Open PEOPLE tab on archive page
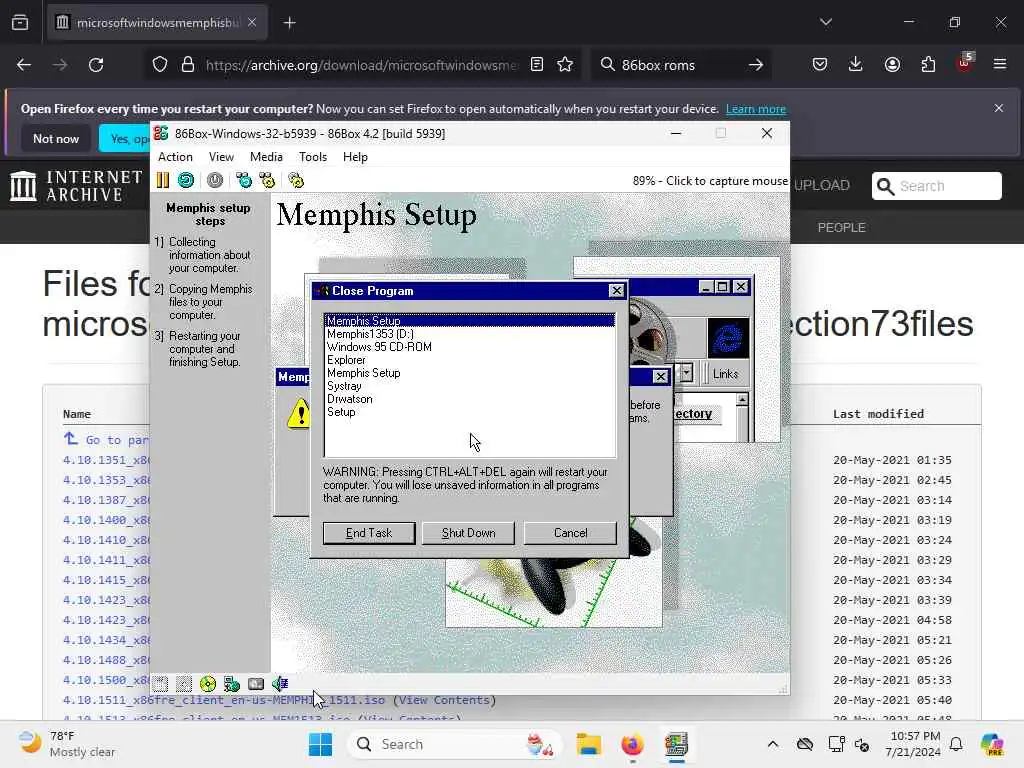The image size is (1024, 768). (841, 227)
